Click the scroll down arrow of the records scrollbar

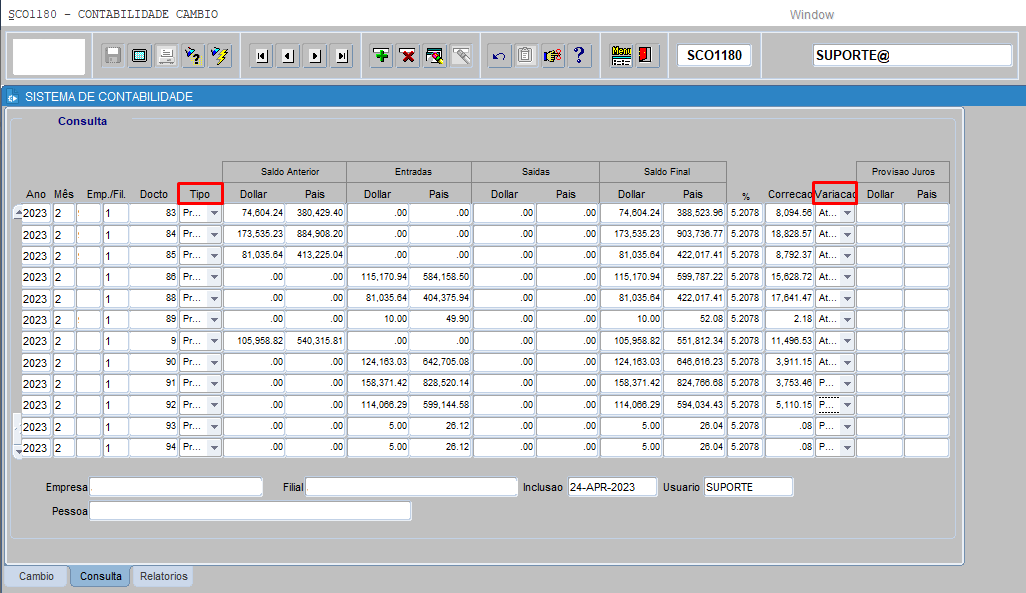pos(18,450)
